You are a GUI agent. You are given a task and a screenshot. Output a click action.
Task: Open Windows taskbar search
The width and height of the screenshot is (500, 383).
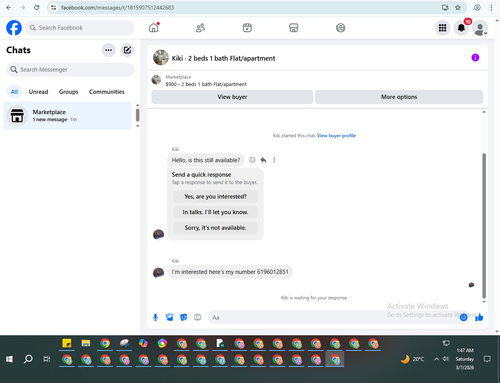point(28,359)
